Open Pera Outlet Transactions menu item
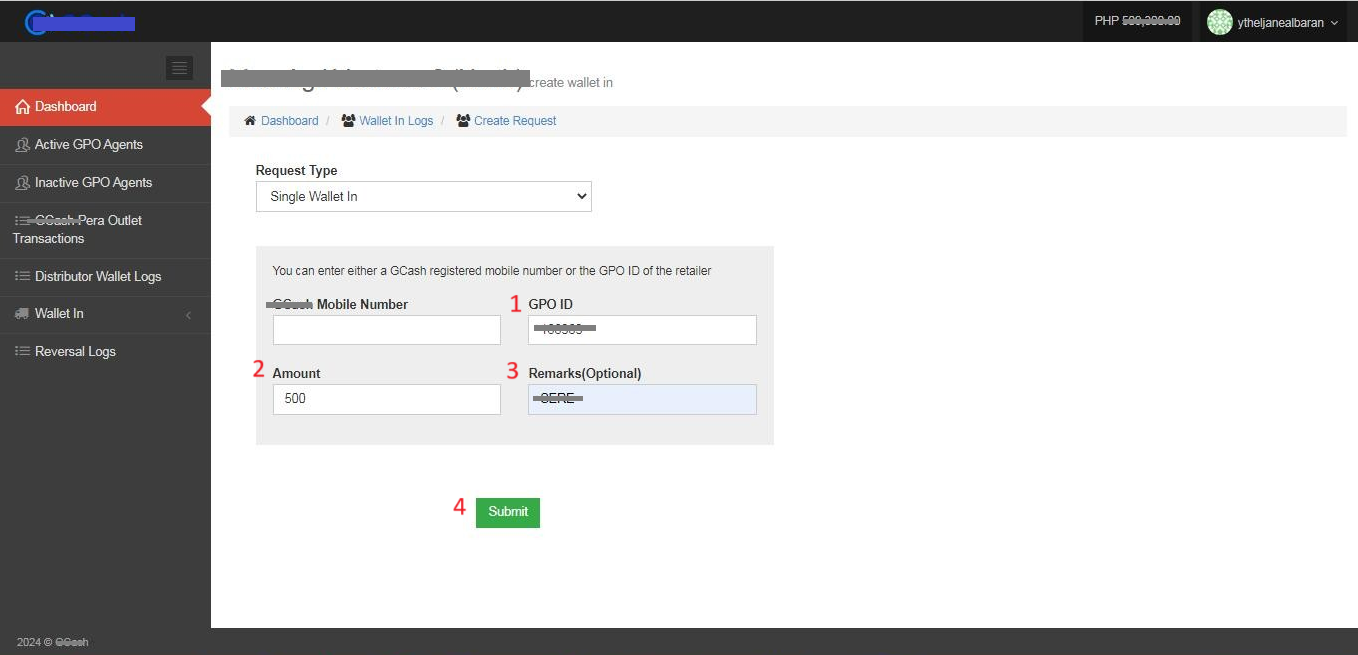The height and width of the screenshot is (655, 1358). (105, 230)
